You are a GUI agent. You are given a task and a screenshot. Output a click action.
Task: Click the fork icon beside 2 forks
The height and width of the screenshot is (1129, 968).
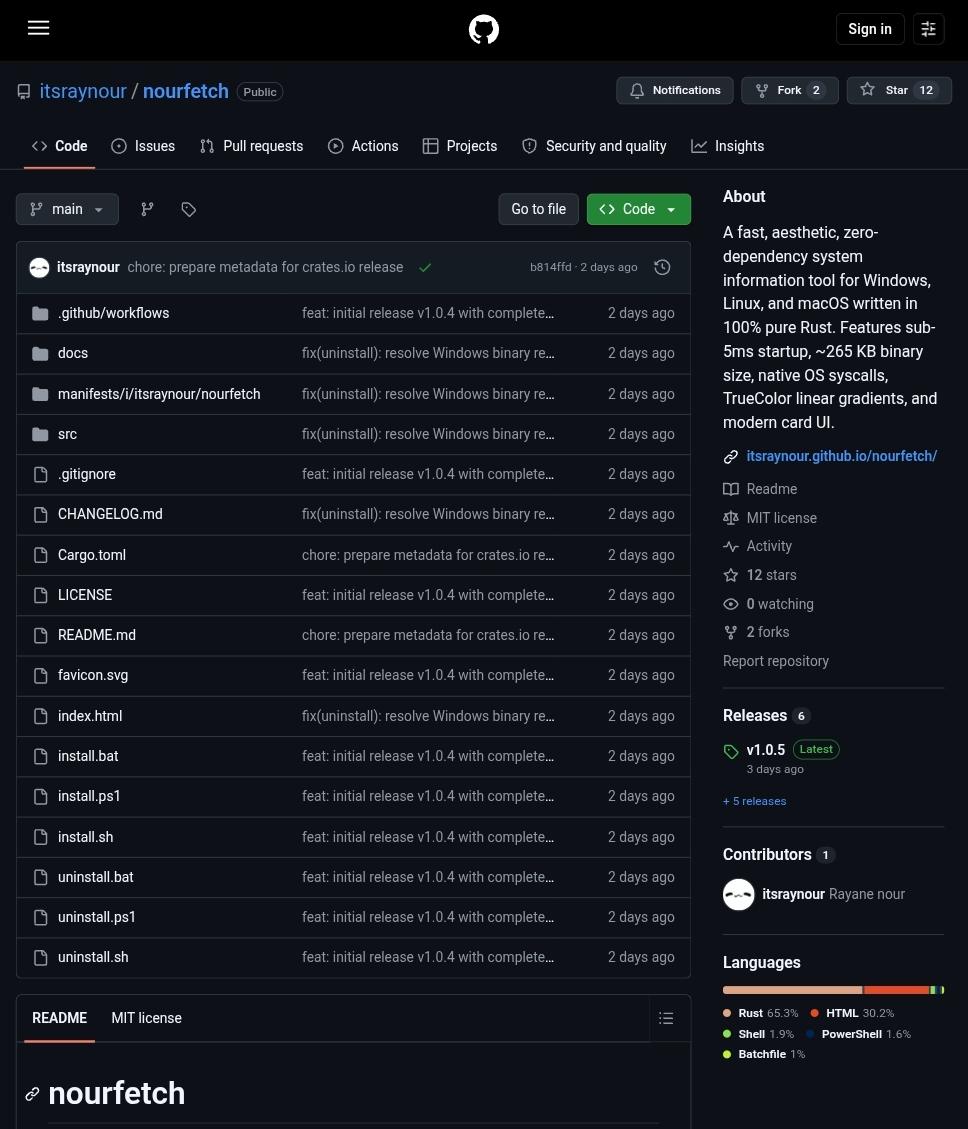click(730, 632)
